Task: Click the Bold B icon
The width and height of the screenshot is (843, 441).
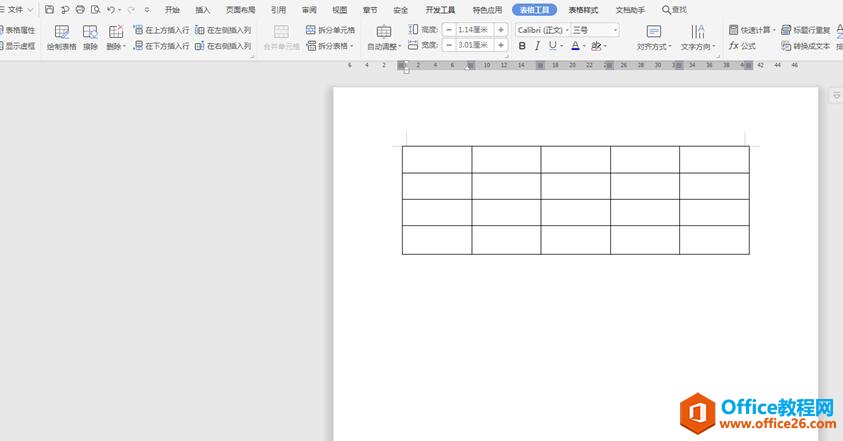Action: 522,46
